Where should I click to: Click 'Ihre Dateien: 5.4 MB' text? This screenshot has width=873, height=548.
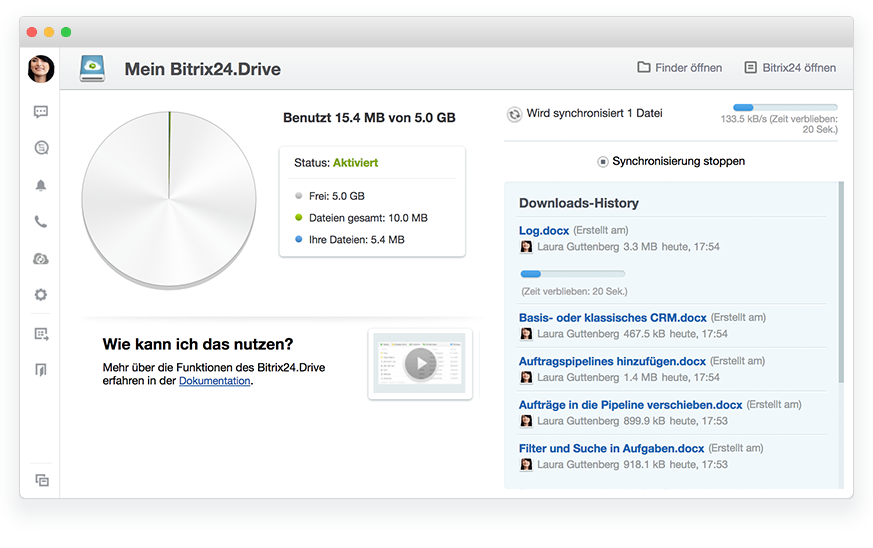pos(356,239)
